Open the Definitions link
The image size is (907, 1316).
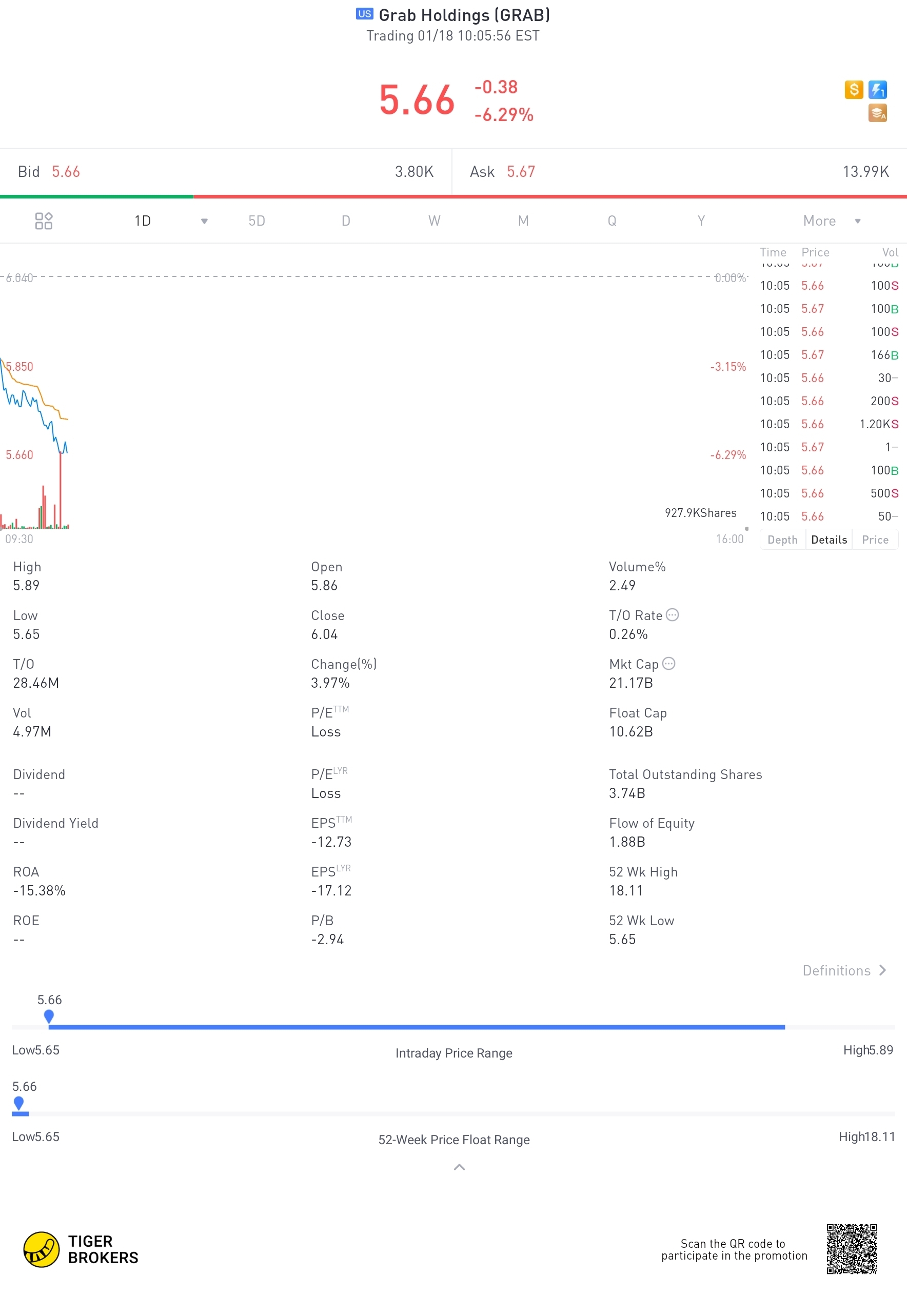pos(843,971)
